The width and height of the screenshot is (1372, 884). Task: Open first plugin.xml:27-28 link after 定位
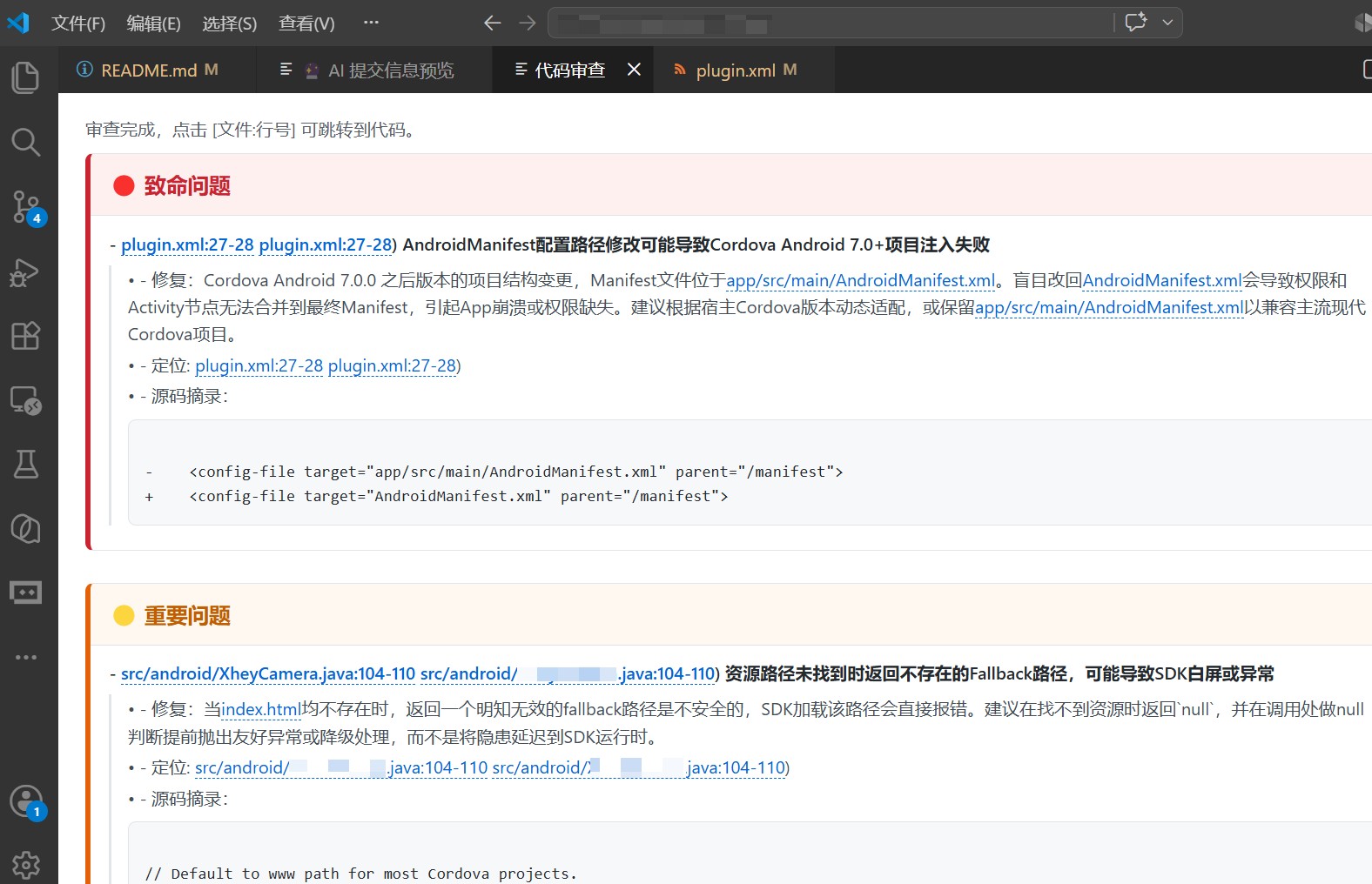[x=259, y=366]
